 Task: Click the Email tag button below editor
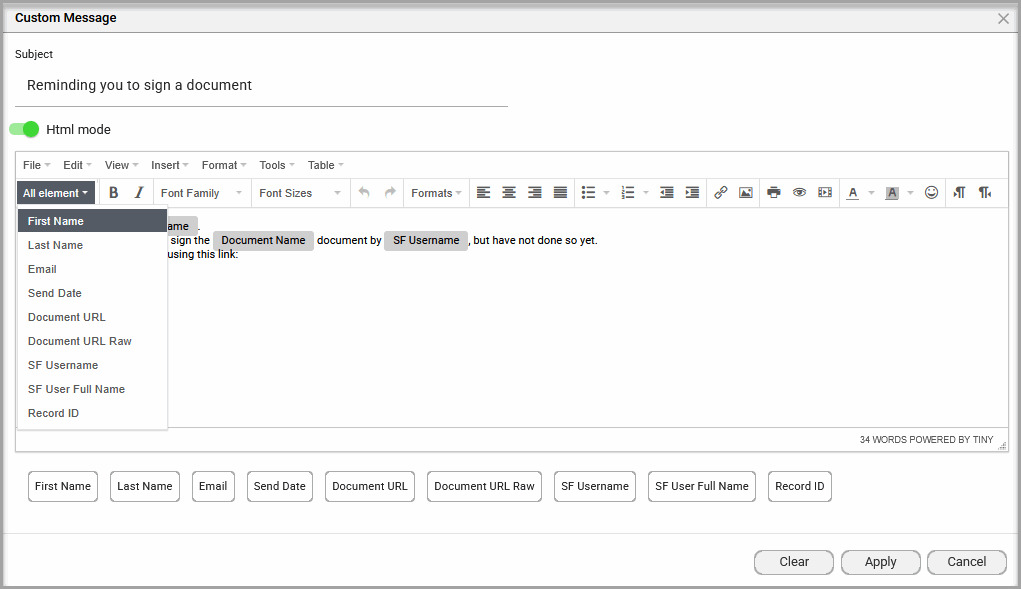pos(213,486)
